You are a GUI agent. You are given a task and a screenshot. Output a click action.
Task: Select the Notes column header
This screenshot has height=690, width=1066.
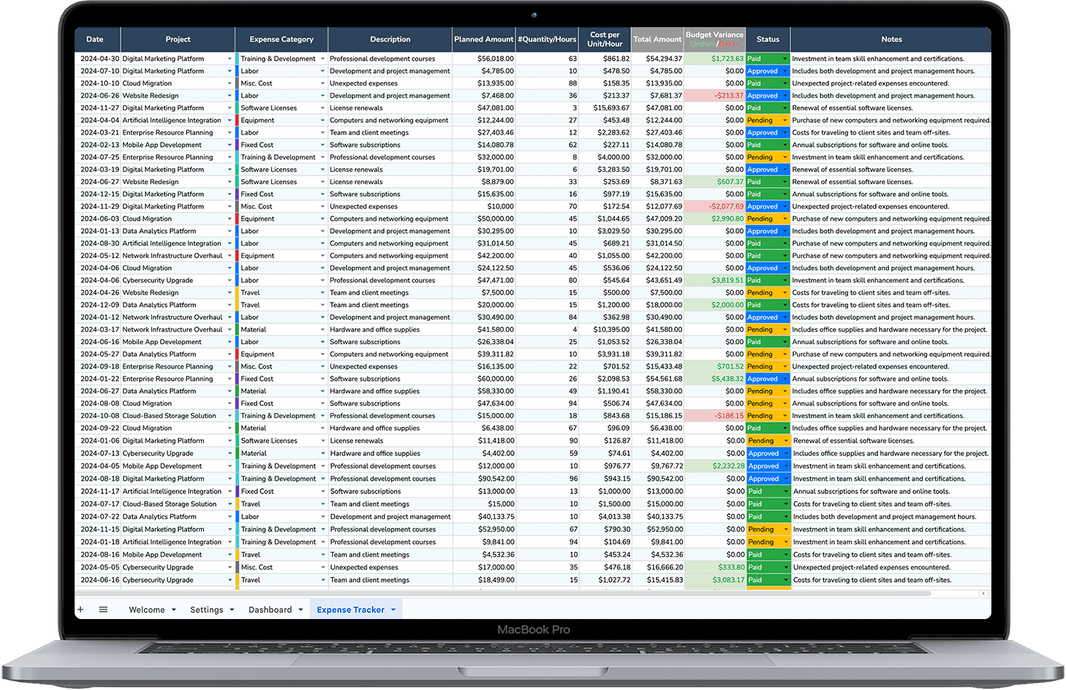891,39
